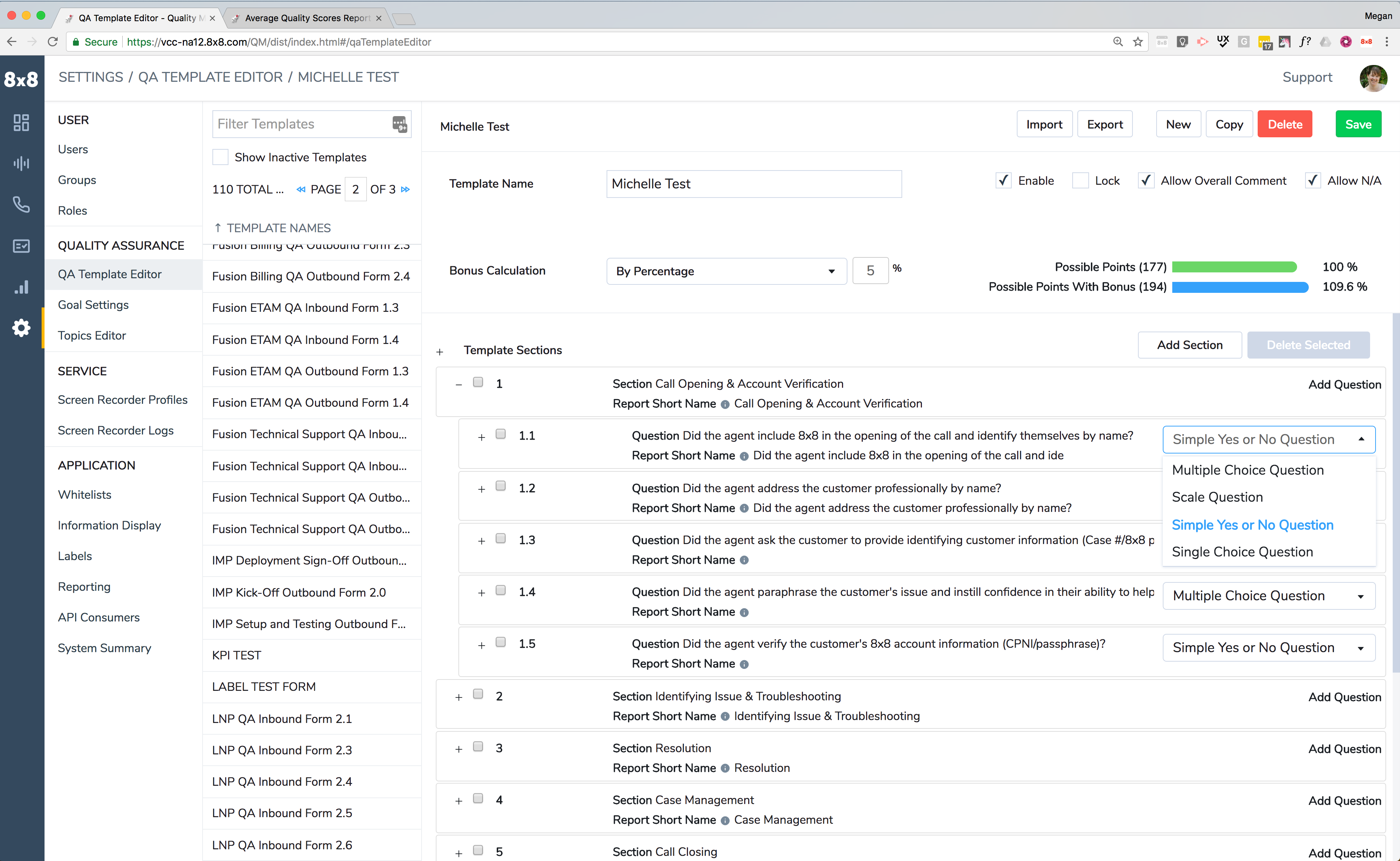Expand Section 2 Identifying Issue & Troubleshooting

coord(459,697)
